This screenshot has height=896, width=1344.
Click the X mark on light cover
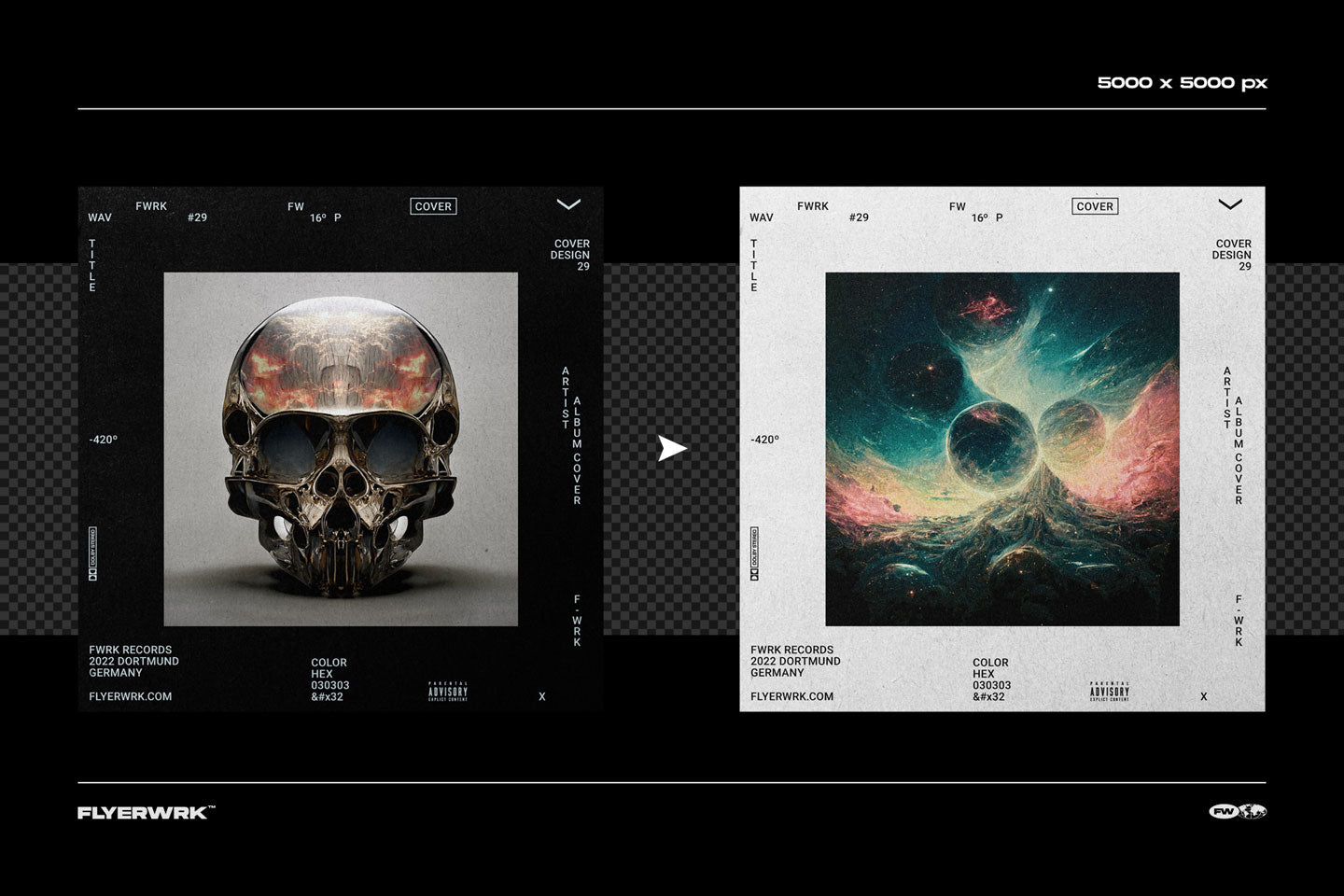[x=1204, y=697]
